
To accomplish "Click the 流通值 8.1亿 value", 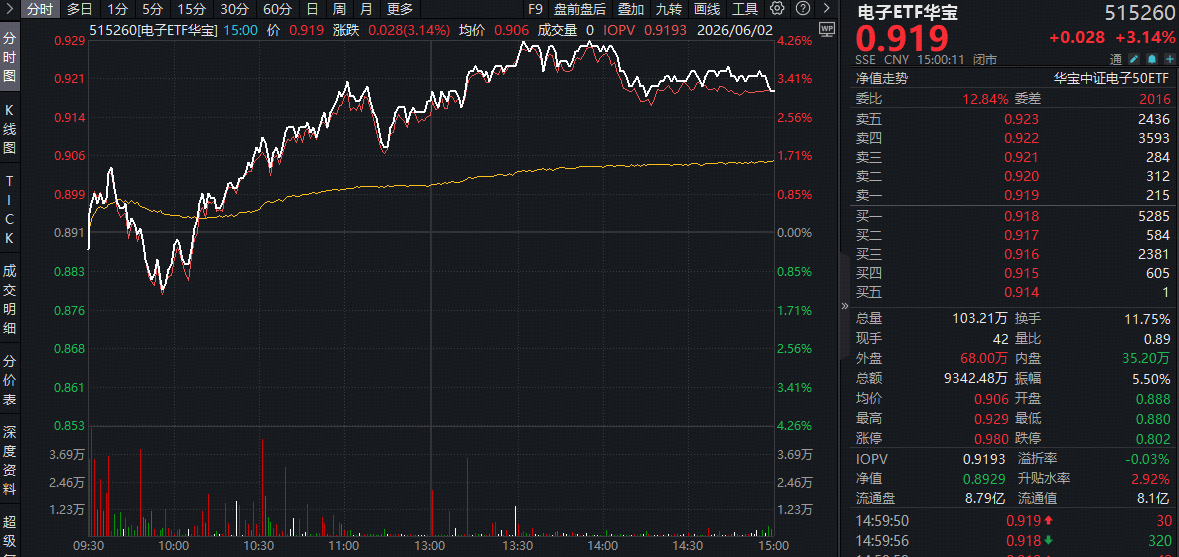I will [x=1153, y=498].
